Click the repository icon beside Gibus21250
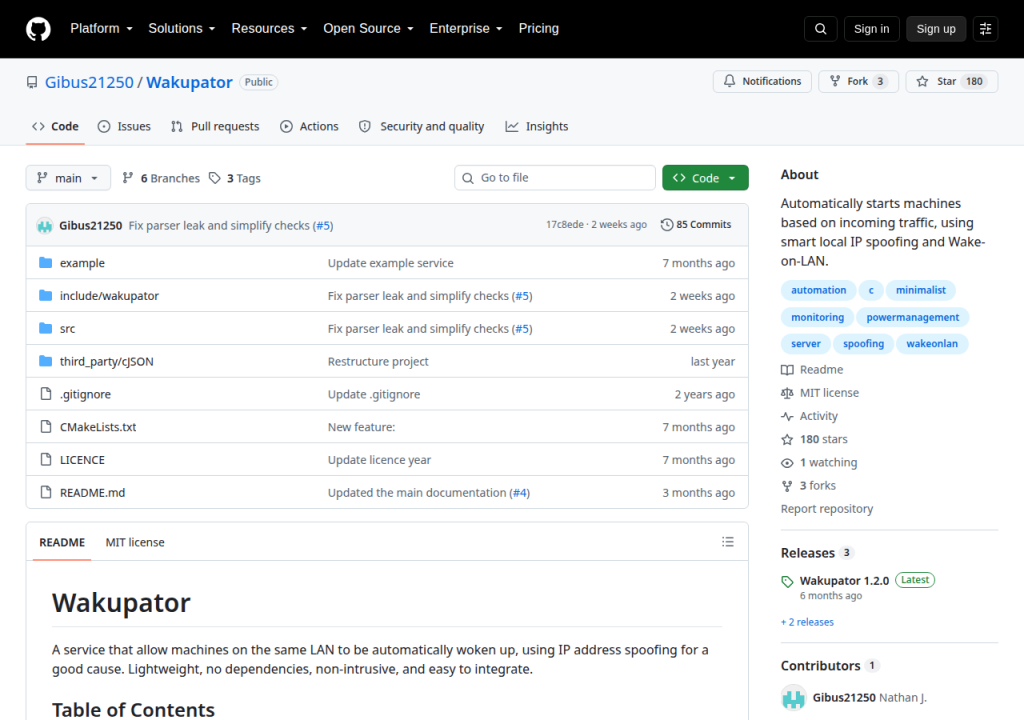This screenshot has height=720, width=1024. pyautogui.click(x=32, y=82)
